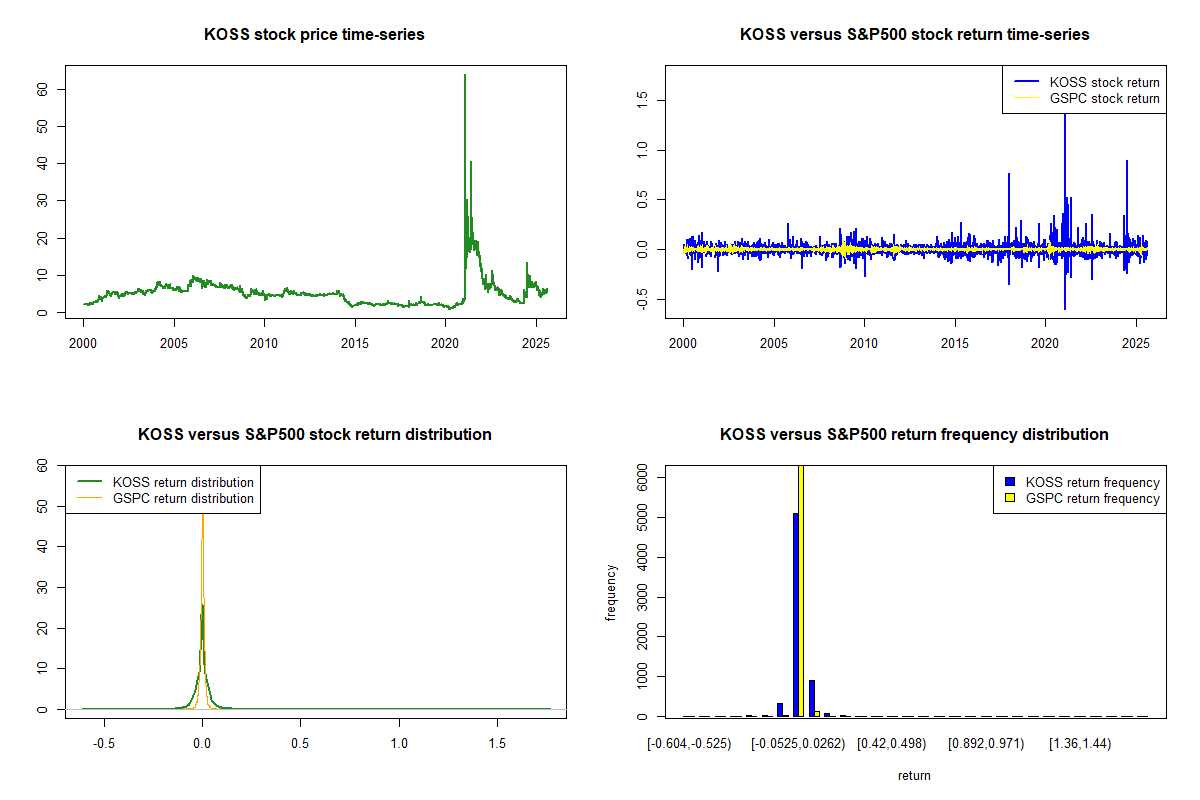Click the "KOSS versus S&P500 stock return distribution" title
Screen dimensions: 1200x800
tap(314, 435)
